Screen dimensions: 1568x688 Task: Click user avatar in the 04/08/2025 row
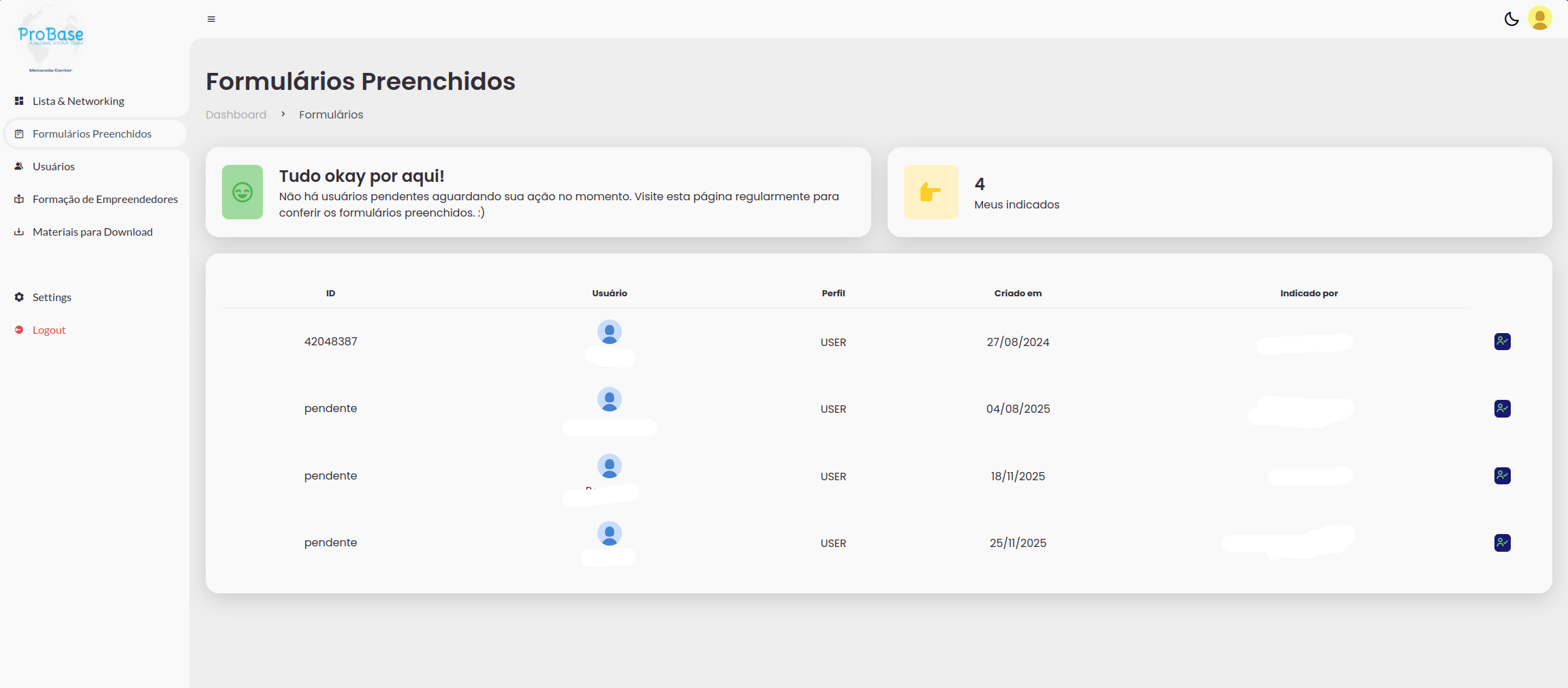pos(610,399)
